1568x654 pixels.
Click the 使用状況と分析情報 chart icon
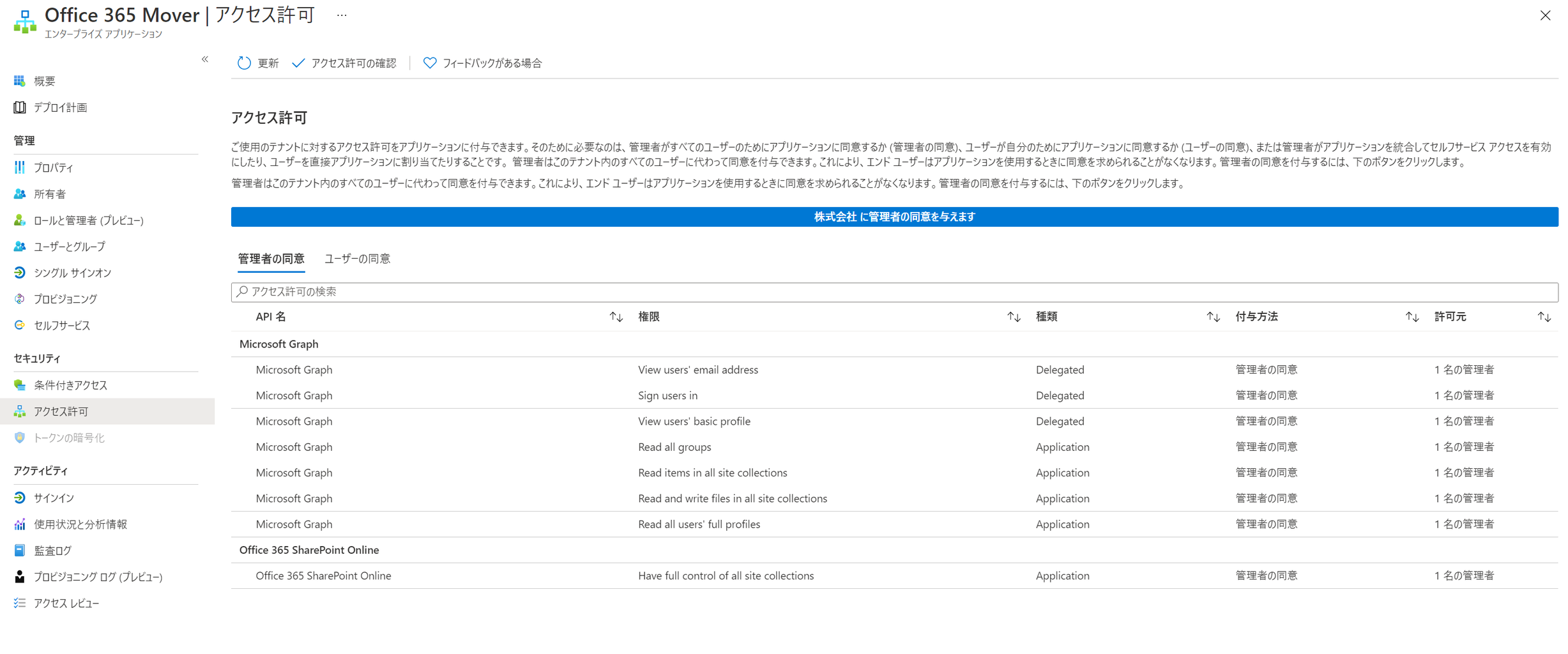click(x=20, y=524)
